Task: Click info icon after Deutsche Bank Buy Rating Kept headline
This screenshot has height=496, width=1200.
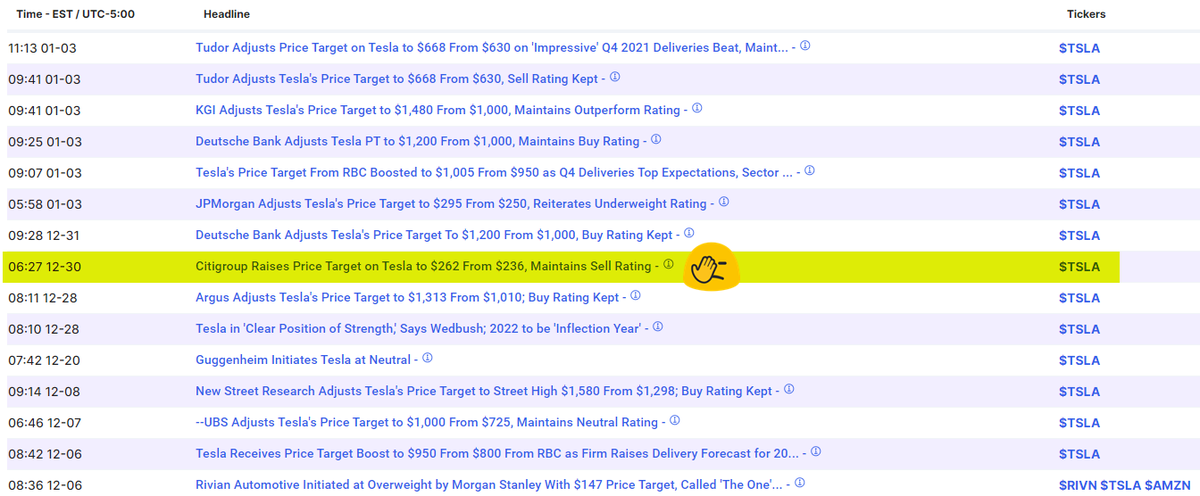Action: pos(690,232)
